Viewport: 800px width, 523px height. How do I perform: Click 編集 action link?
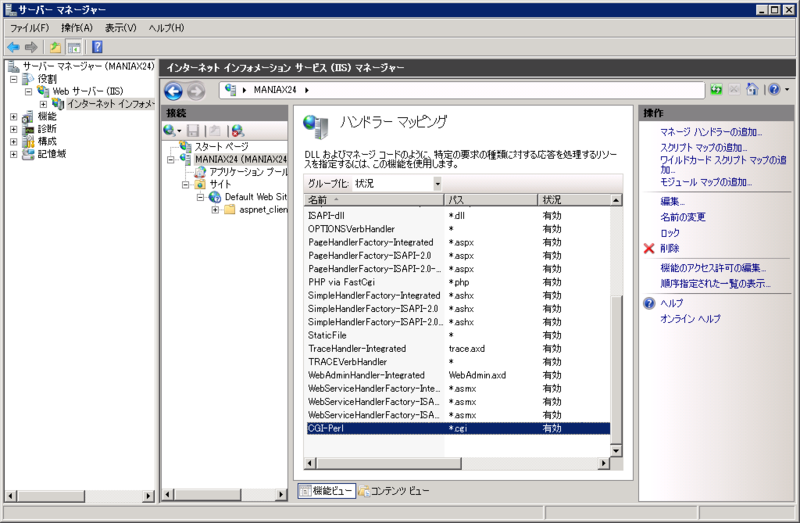pyautogui.click(x=672, y=202)
